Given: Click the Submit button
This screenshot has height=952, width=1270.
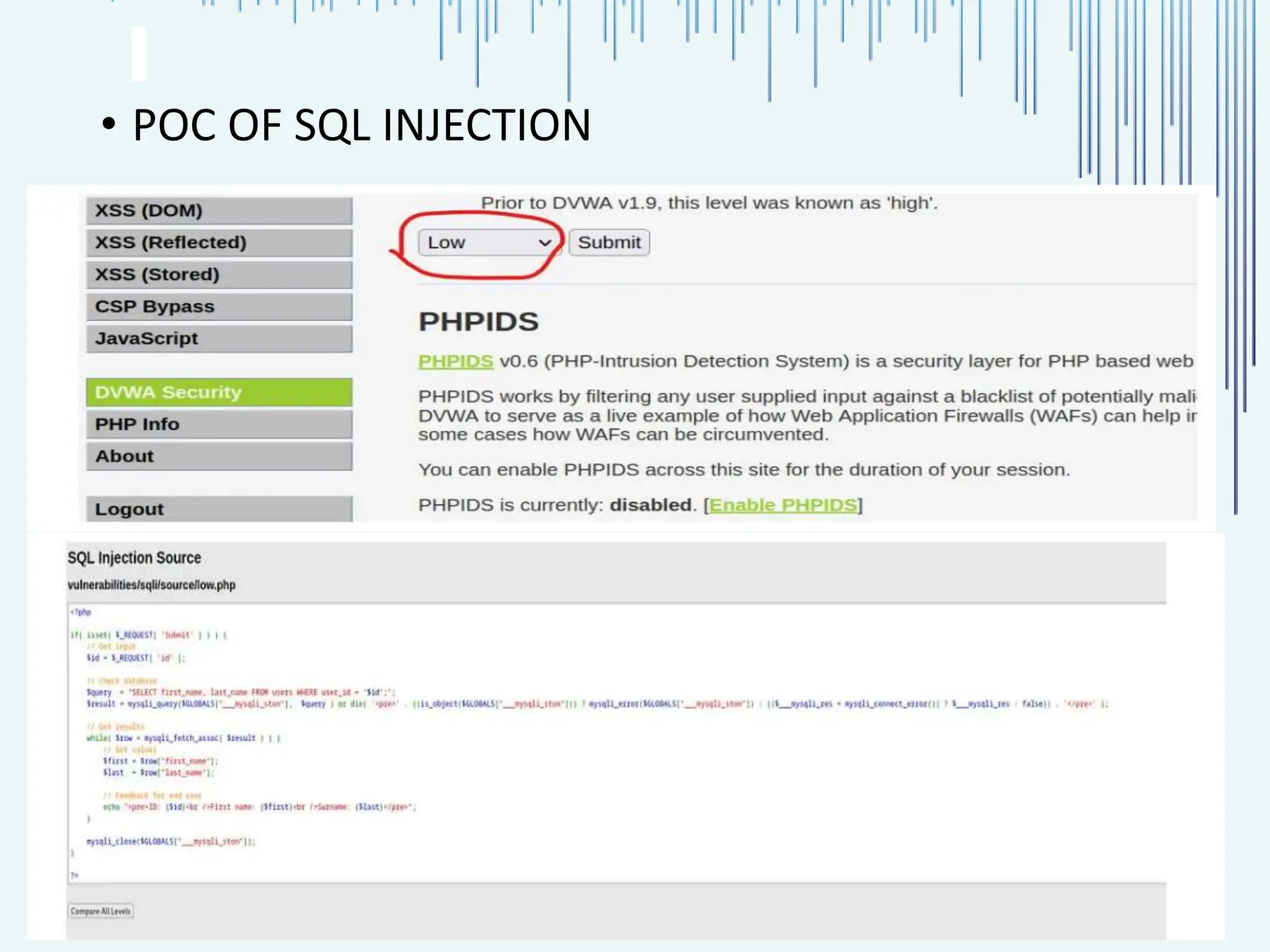Looking at the screenshot, I should [609, 242].
